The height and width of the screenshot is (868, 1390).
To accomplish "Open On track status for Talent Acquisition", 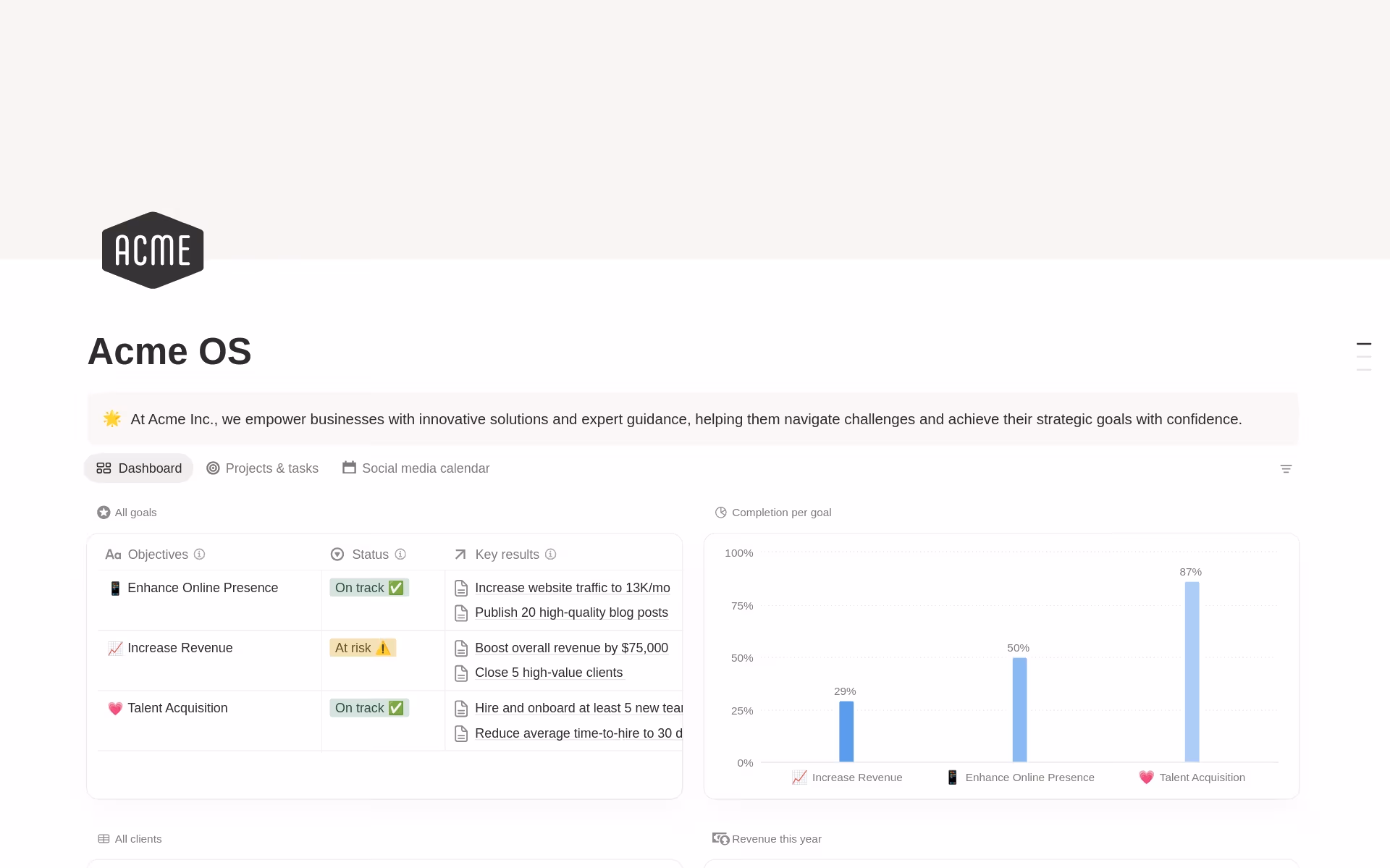I will point(369,708).
